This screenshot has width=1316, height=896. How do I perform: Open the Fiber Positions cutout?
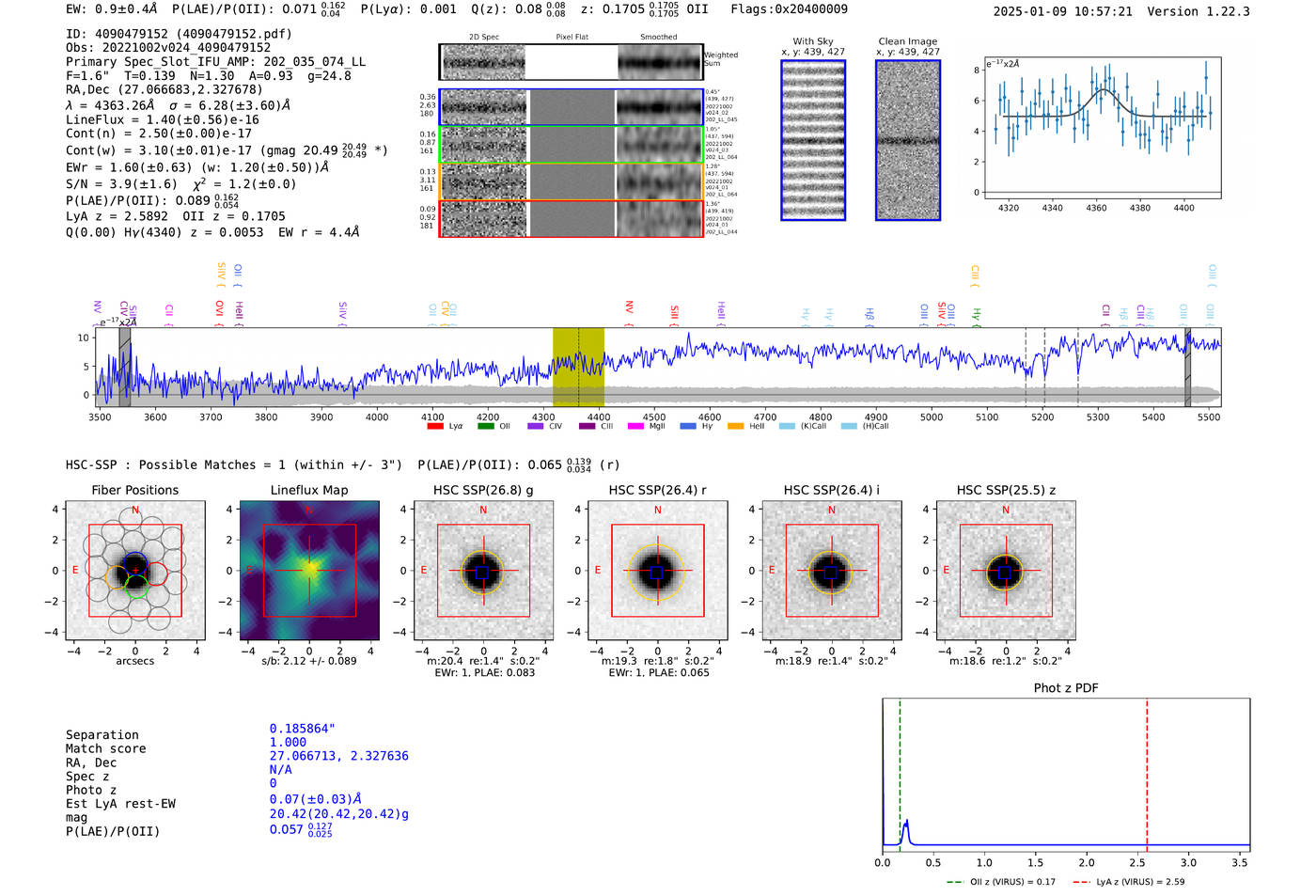(x=135, y=571)
